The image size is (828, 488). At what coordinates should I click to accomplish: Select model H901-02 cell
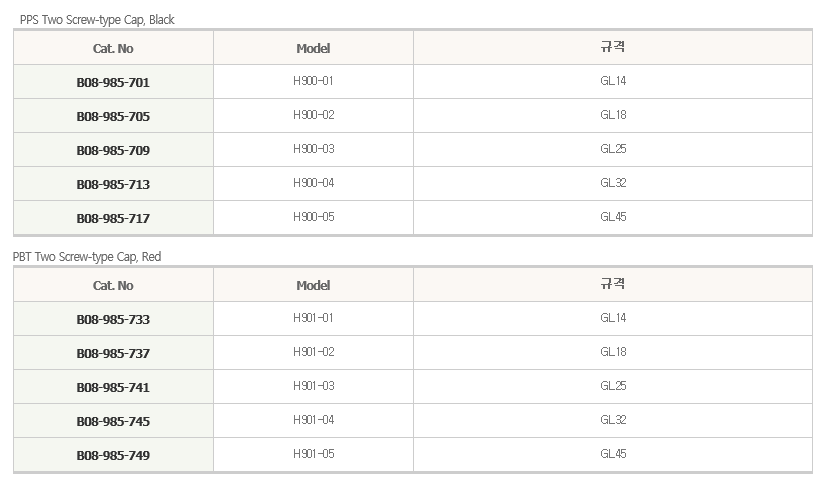(314, 352)
